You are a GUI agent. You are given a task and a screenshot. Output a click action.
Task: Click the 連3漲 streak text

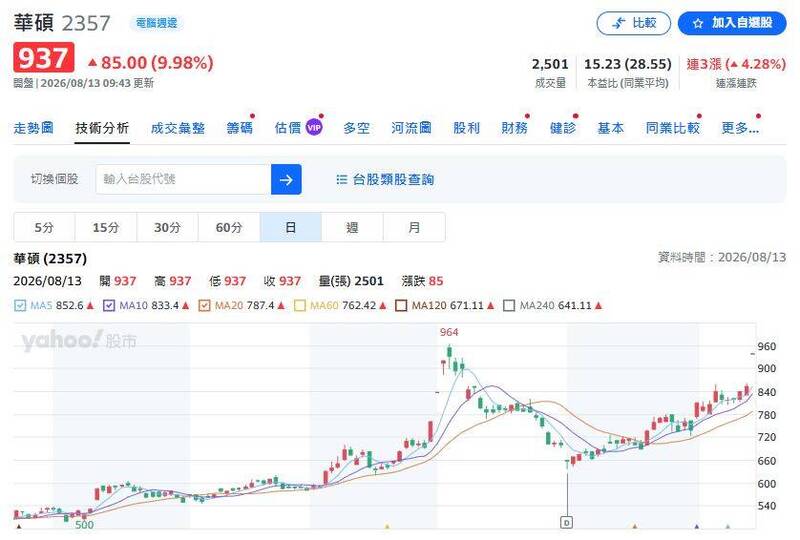click(x=736, y=64)
